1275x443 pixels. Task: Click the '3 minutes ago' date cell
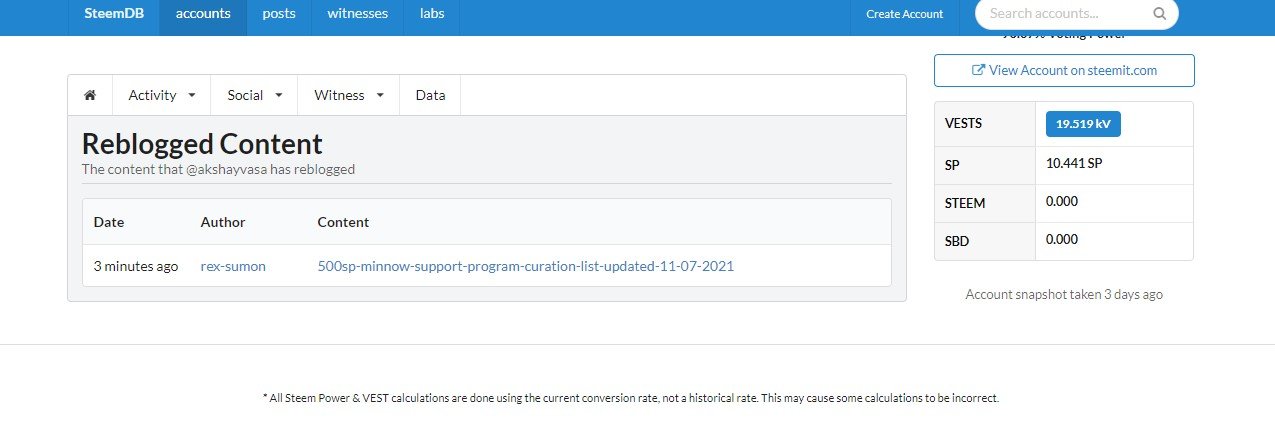pyautogui.click(x=136, y=266)
